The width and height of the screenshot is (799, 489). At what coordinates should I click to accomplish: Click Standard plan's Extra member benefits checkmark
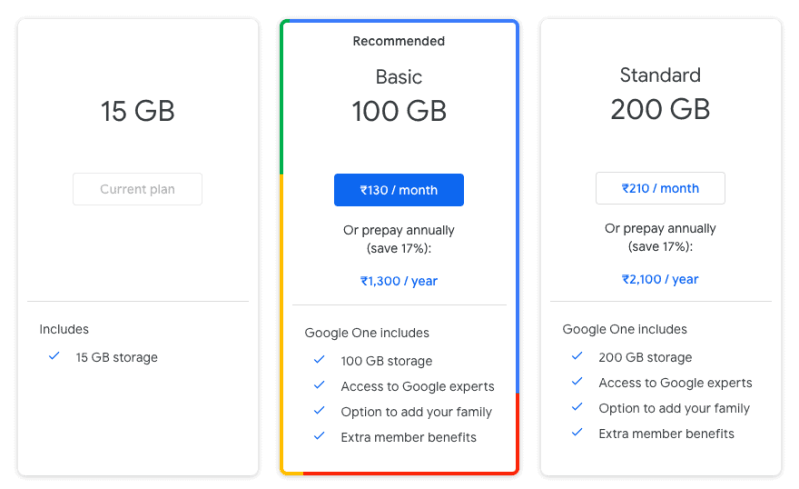click(x=577, y=432)
